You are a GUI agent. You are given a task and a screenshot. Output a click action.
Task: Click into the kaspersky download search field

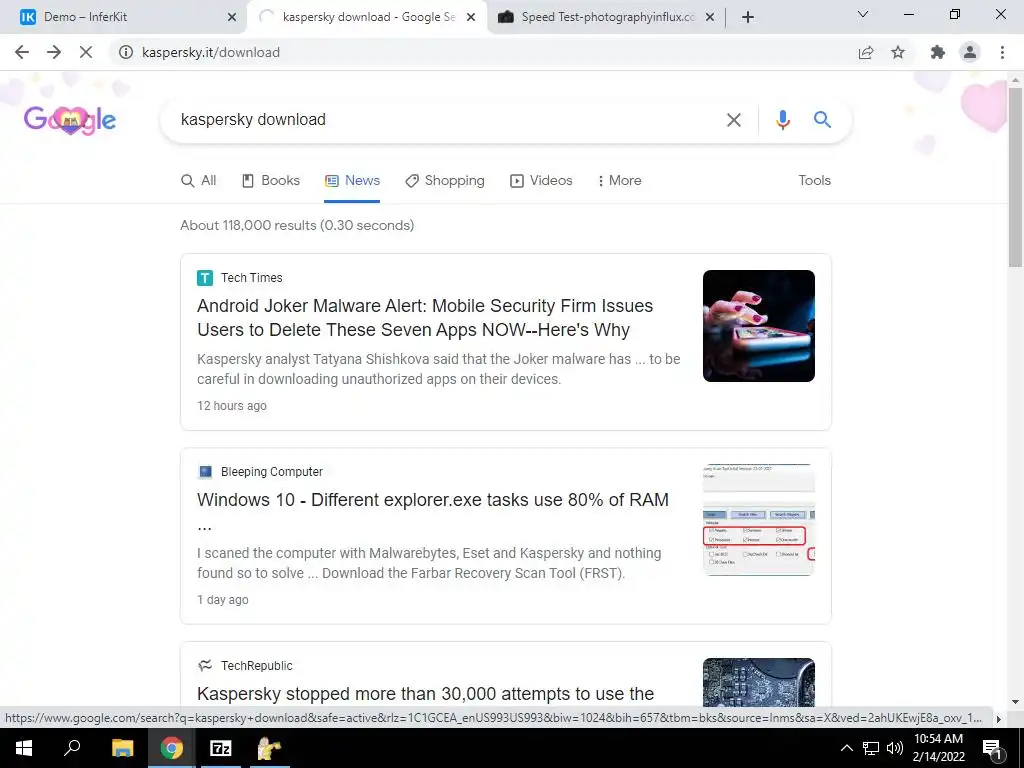click(444, 120)
